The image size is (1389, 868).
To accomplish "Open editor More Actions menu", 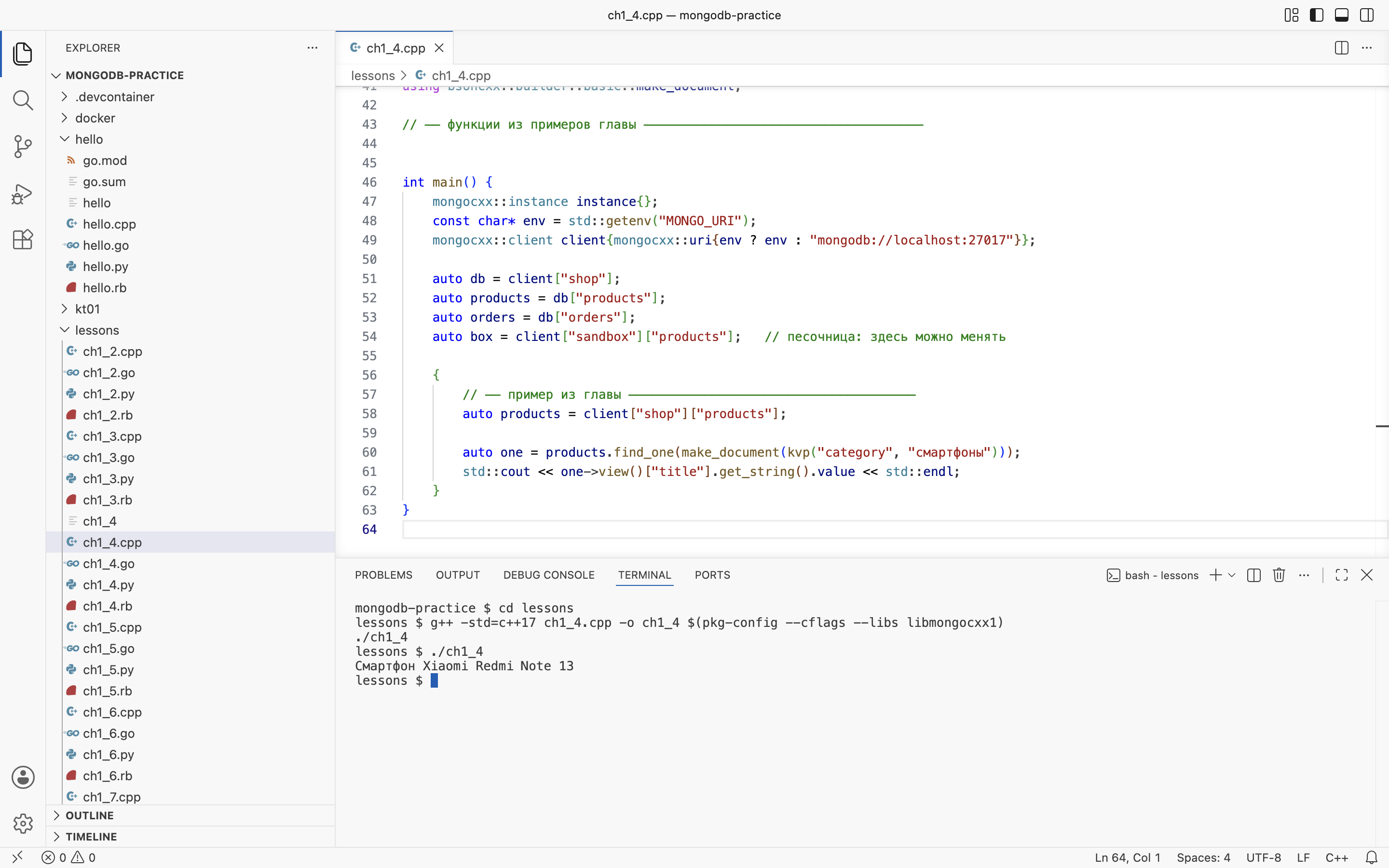I will (1367, 48).
